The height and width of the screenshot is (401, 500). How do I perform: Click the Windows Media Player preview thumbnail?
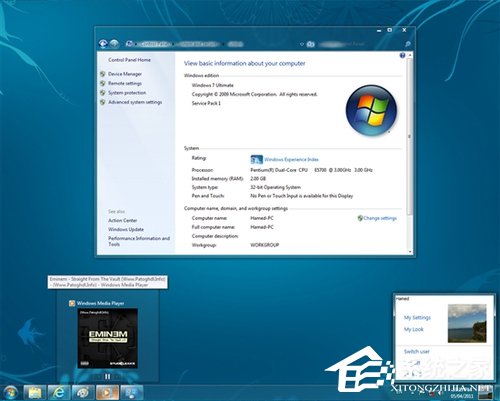pos(108,338)
